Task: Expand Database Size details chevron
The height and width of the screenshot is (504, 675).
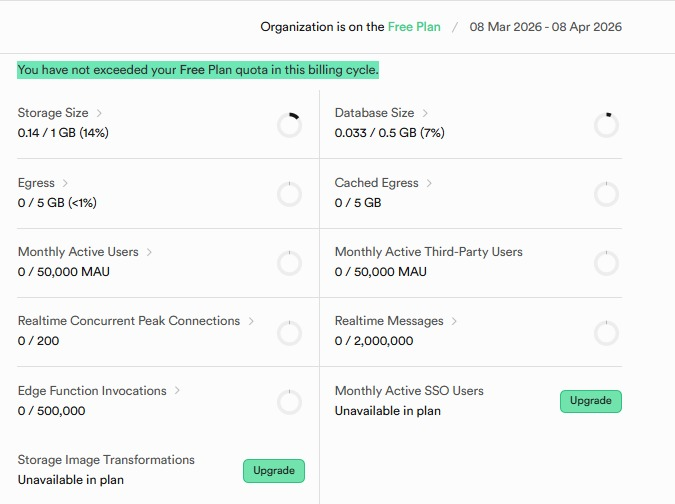Action: pyautogui.click(x=425, y=114)
